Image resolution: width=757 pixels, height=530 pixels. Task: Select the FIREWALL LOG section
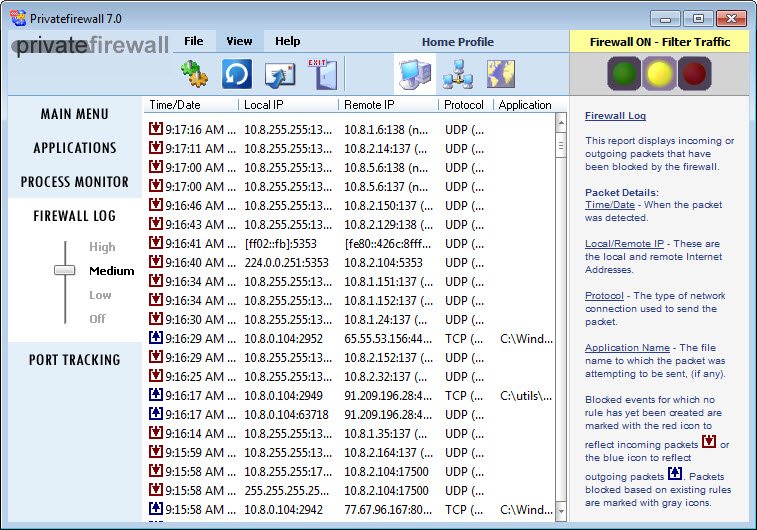(x=75, y=215)
